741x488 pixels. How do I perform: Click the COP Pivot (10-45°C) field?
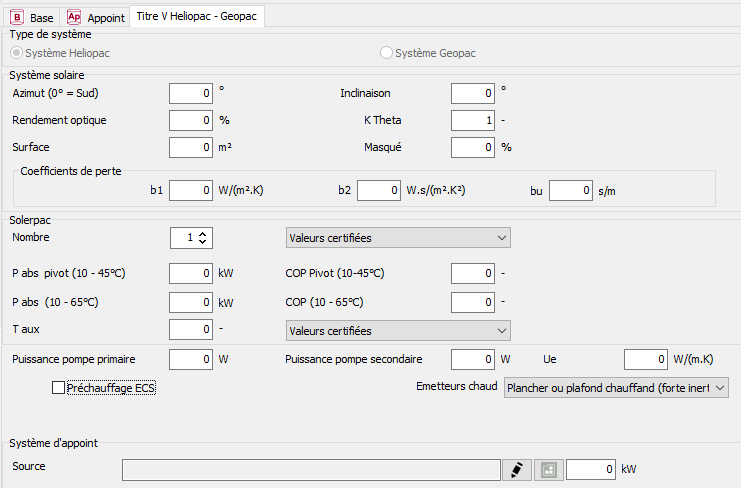pyautogui.click(x=473, y=273)
